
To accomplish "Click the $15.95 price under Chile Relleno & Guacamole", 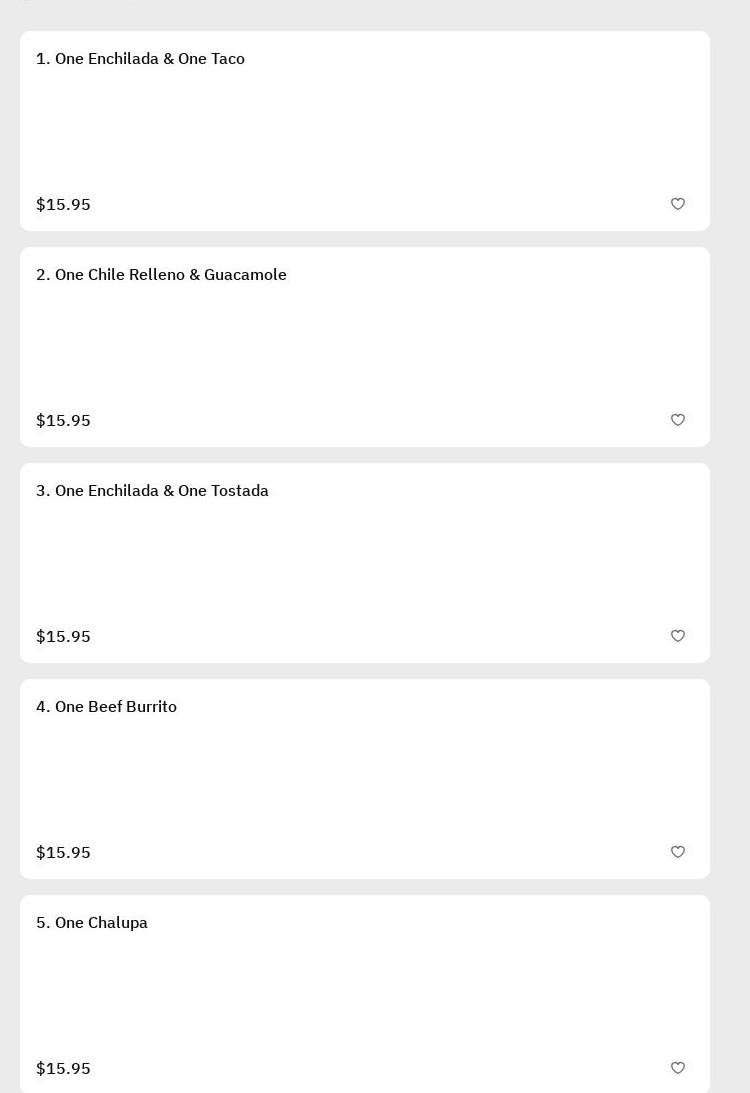I will [63, 421].
